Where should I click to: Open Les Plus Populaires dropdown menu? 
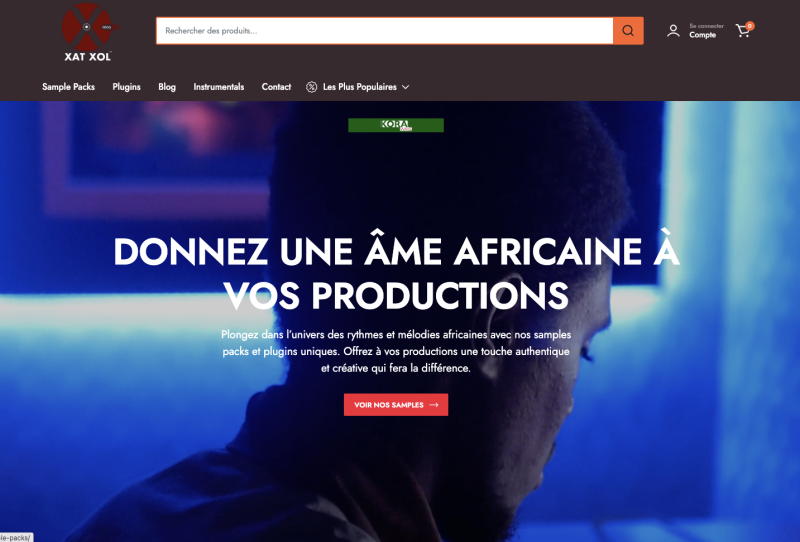point(358,87)
